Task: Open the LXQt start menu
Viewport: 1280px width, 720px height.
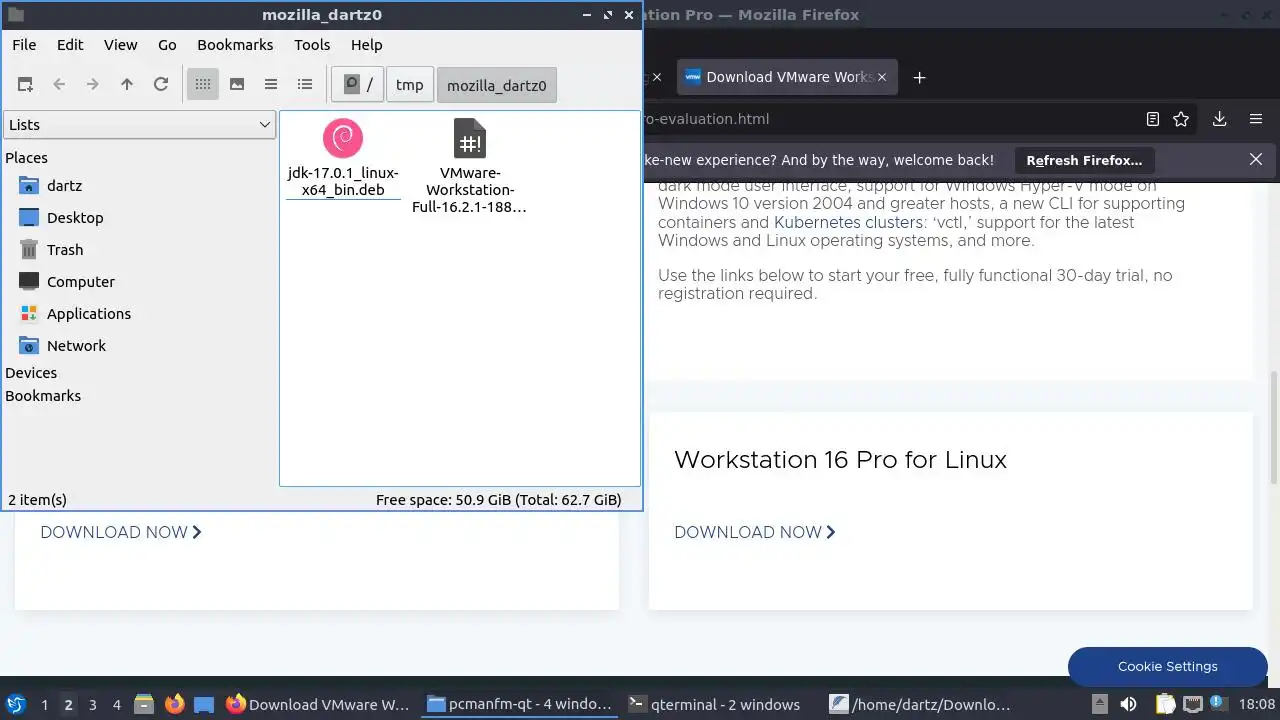Action: 16,705
